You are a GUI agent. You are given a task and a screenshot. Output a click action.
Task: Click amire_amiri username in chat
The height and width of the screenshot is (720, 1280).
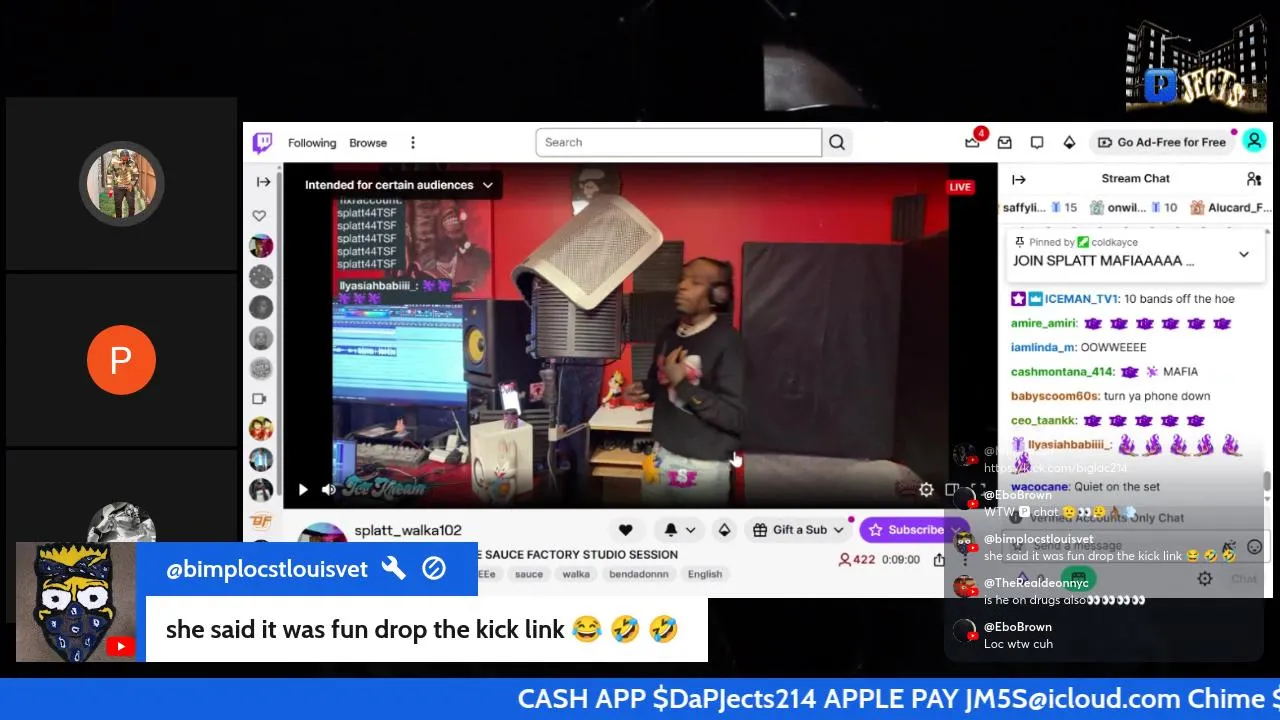(x=1043, y=323)
